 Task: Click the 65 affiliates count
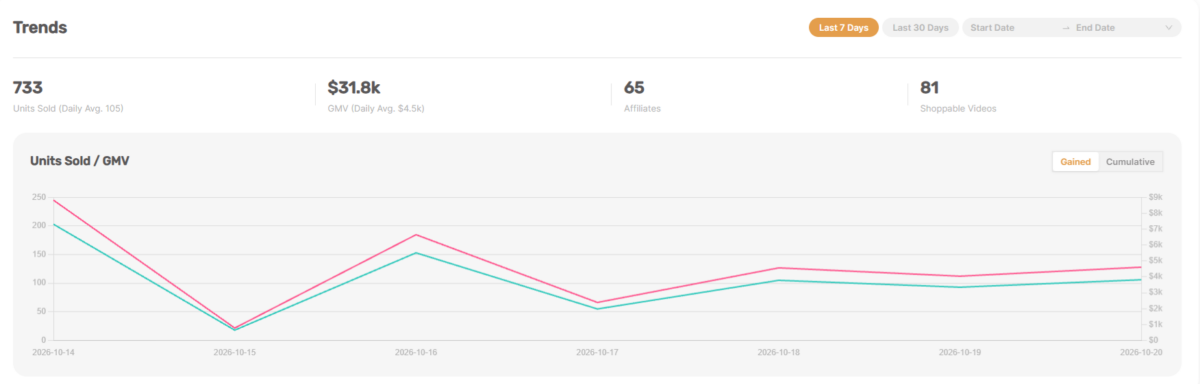pos(634,88)
